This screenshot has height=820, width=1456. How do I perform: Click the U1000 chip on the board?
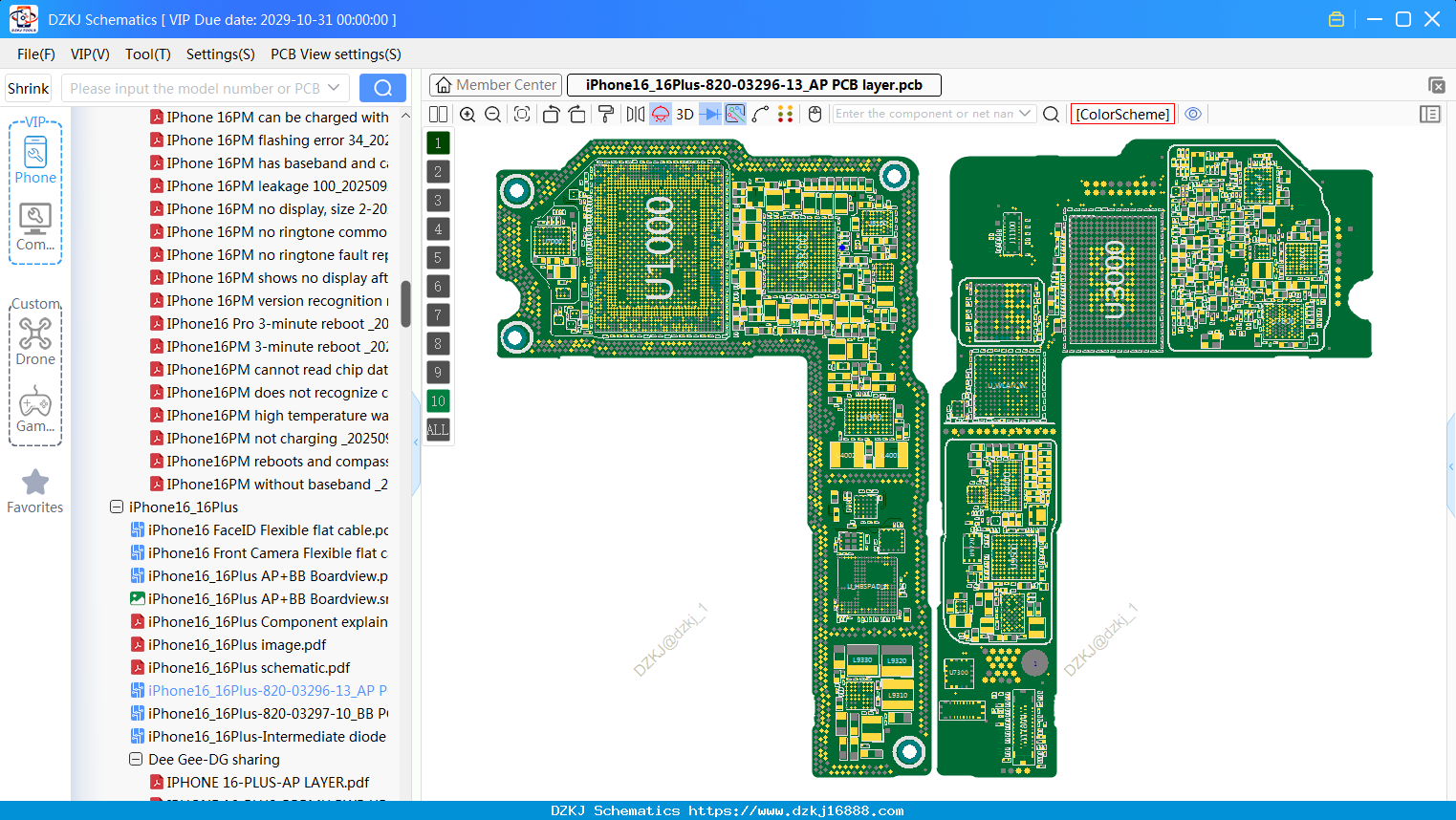click(x=660, y=248)
